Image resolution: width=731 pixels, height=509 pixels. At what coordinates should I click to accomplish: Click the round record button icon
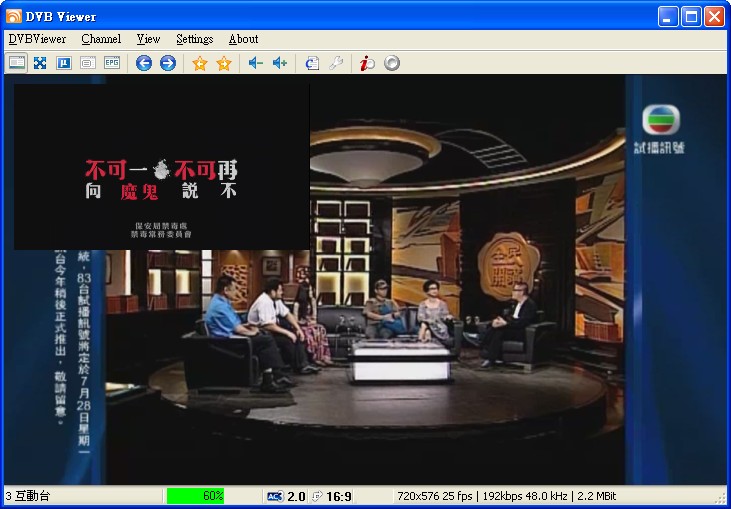[x=392, y=63]
